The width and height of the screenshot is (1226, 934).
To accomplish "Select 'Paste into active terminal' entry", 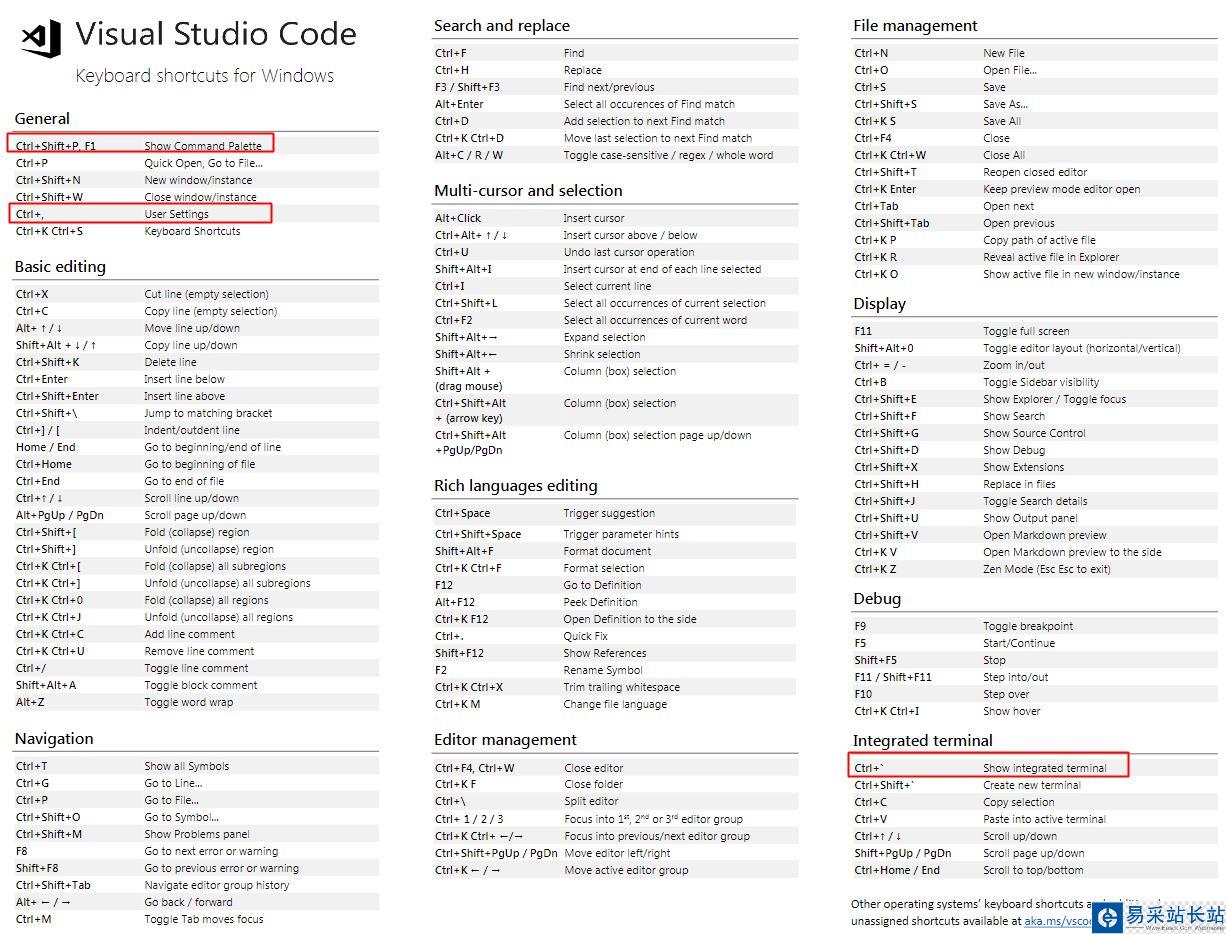I will click(x=1044, y=819).
